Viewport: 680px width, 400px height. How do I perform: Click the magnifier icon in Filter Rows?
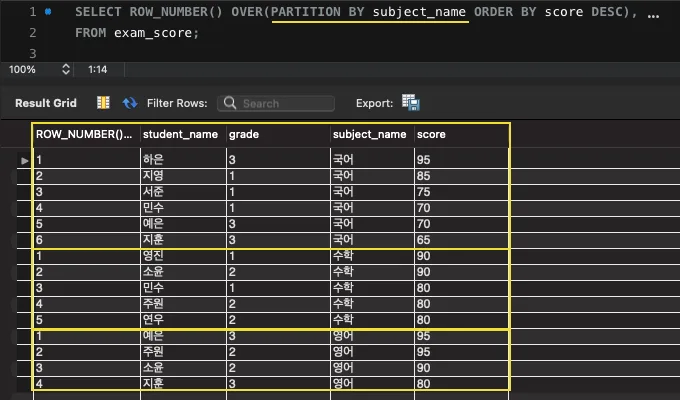pos(230,103)
